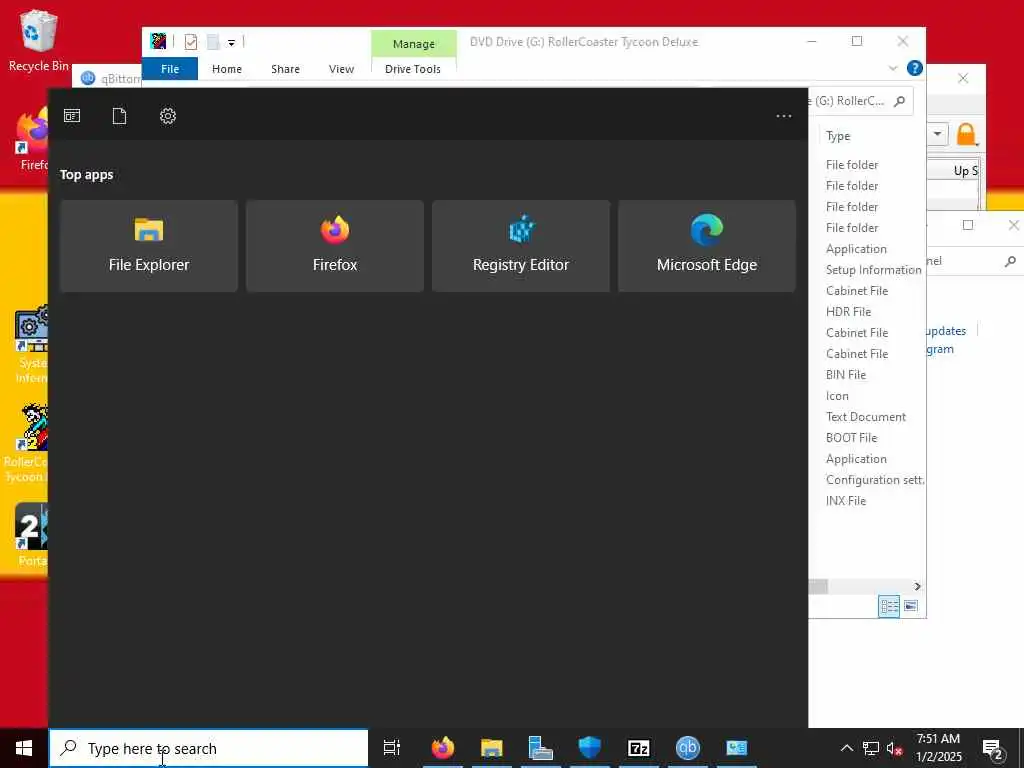Viewport: 1024px width, 768px height.
Task: Open the Home ribbon tab
Action: click(x=227, y=69)
